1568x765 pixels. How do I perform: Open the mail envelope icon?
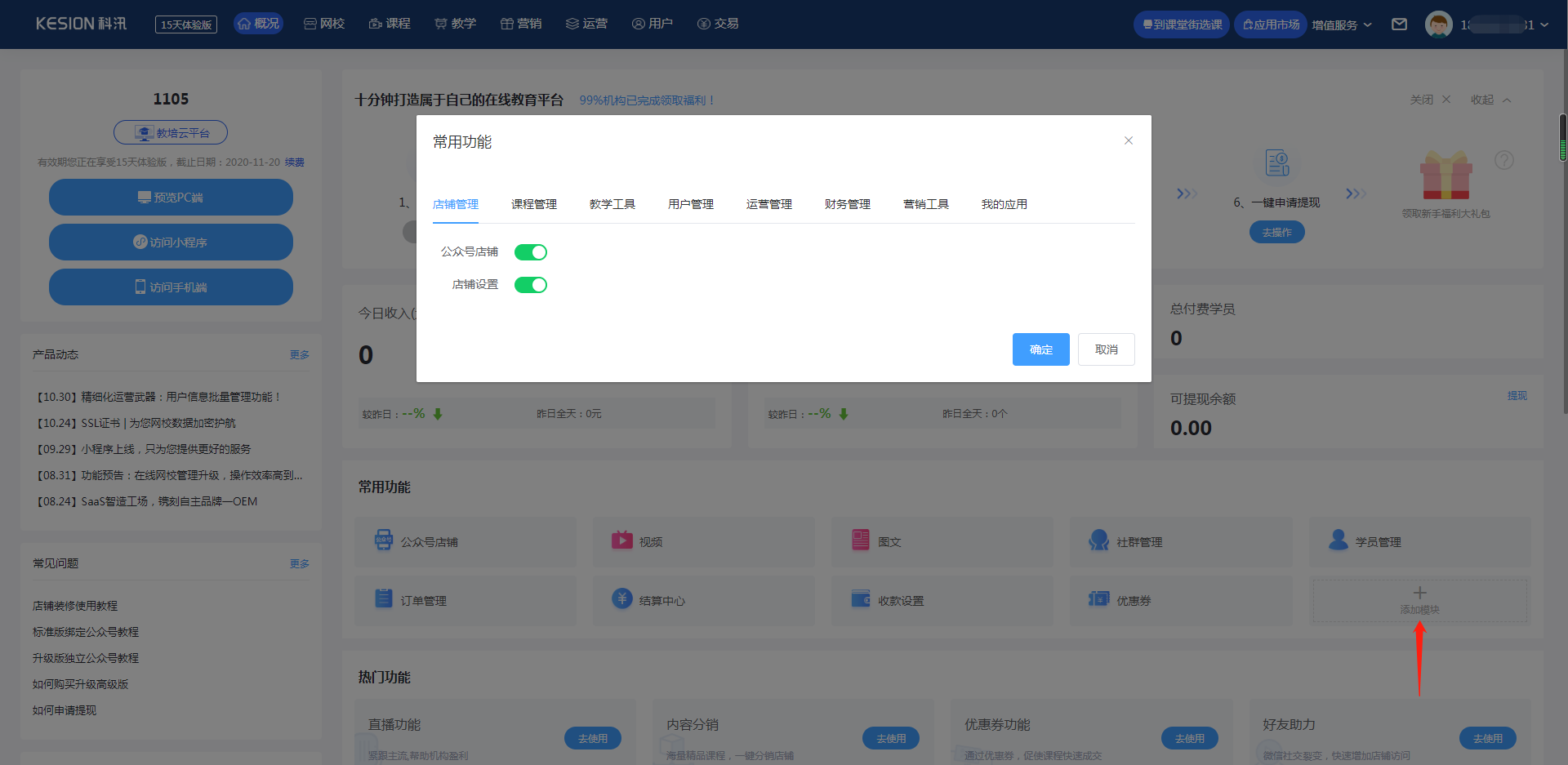pyautogui.click(x=1399, y=24)
